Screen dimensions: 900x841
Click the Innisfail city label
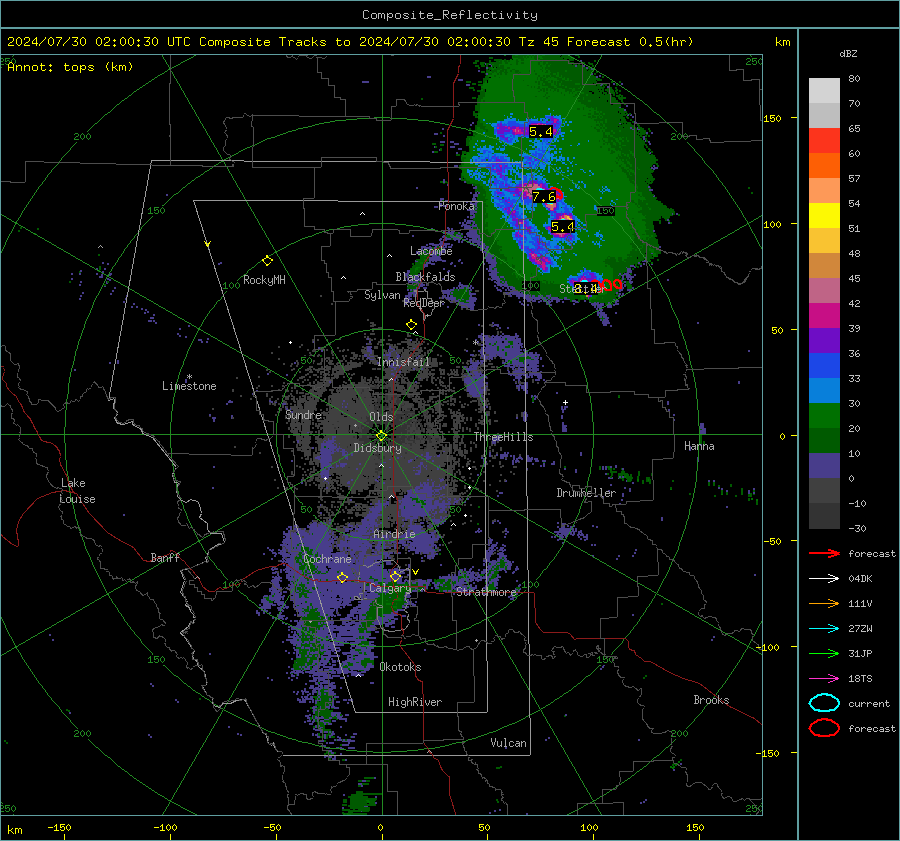click(x=403, y=362)
